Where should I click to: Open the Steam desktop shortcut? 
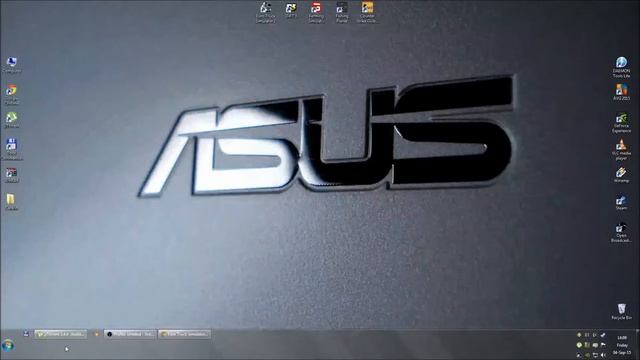[x=621, y=203]
